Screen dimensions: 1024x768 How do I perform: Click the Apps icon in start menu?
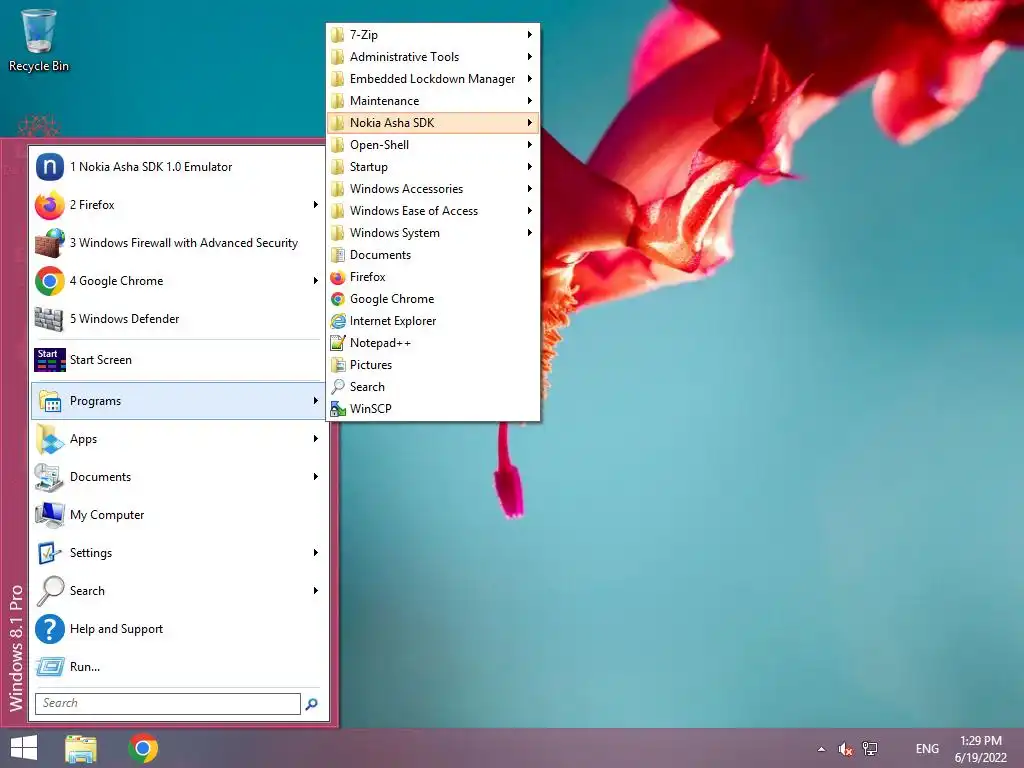[x=50, y=439]
